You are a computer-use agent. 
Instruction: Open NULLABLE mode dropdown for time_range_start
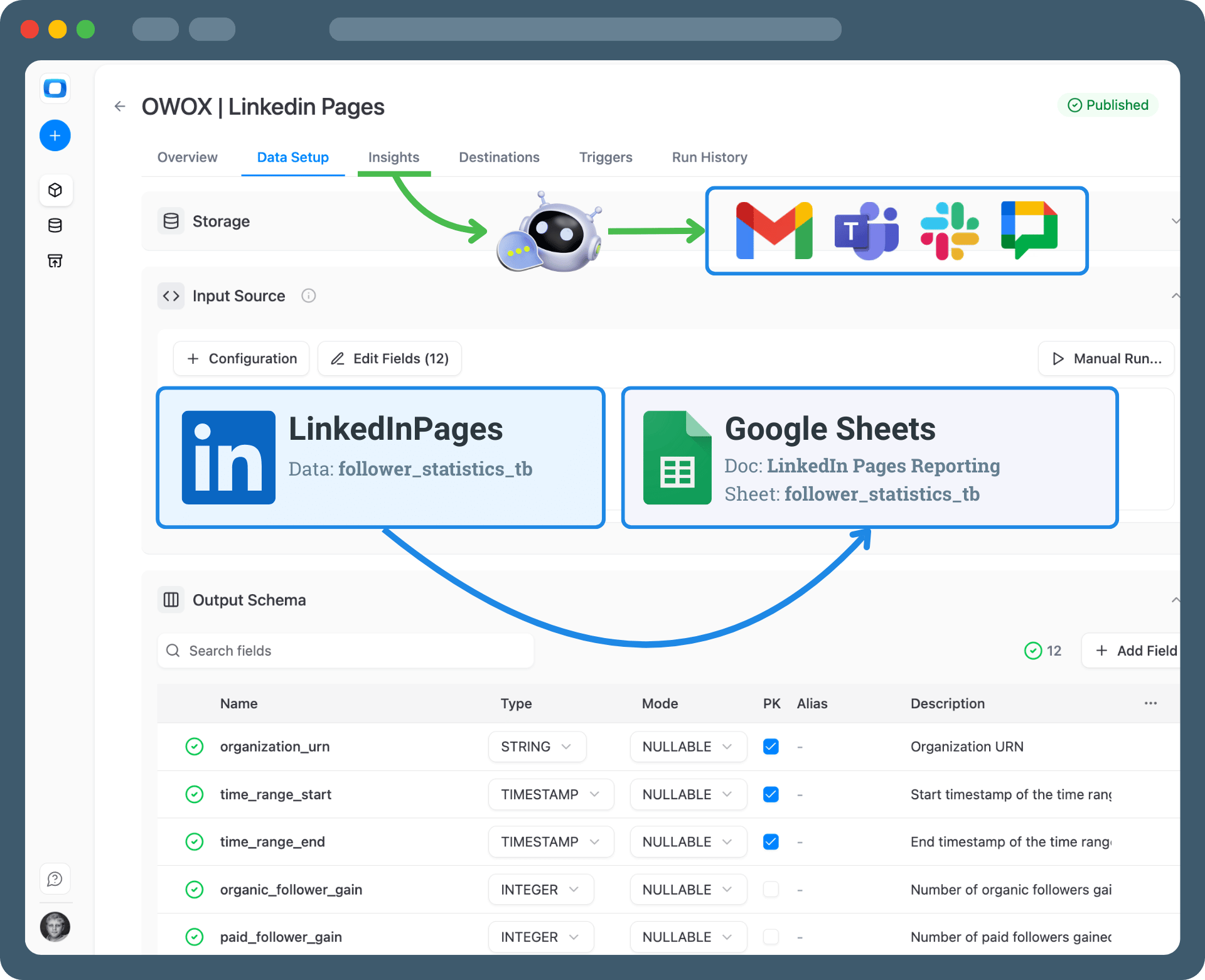coord(688,794)
